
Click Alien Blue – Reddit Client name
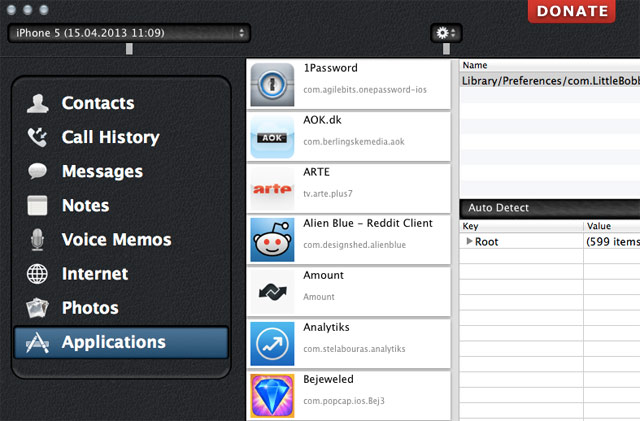click(368, 223)
